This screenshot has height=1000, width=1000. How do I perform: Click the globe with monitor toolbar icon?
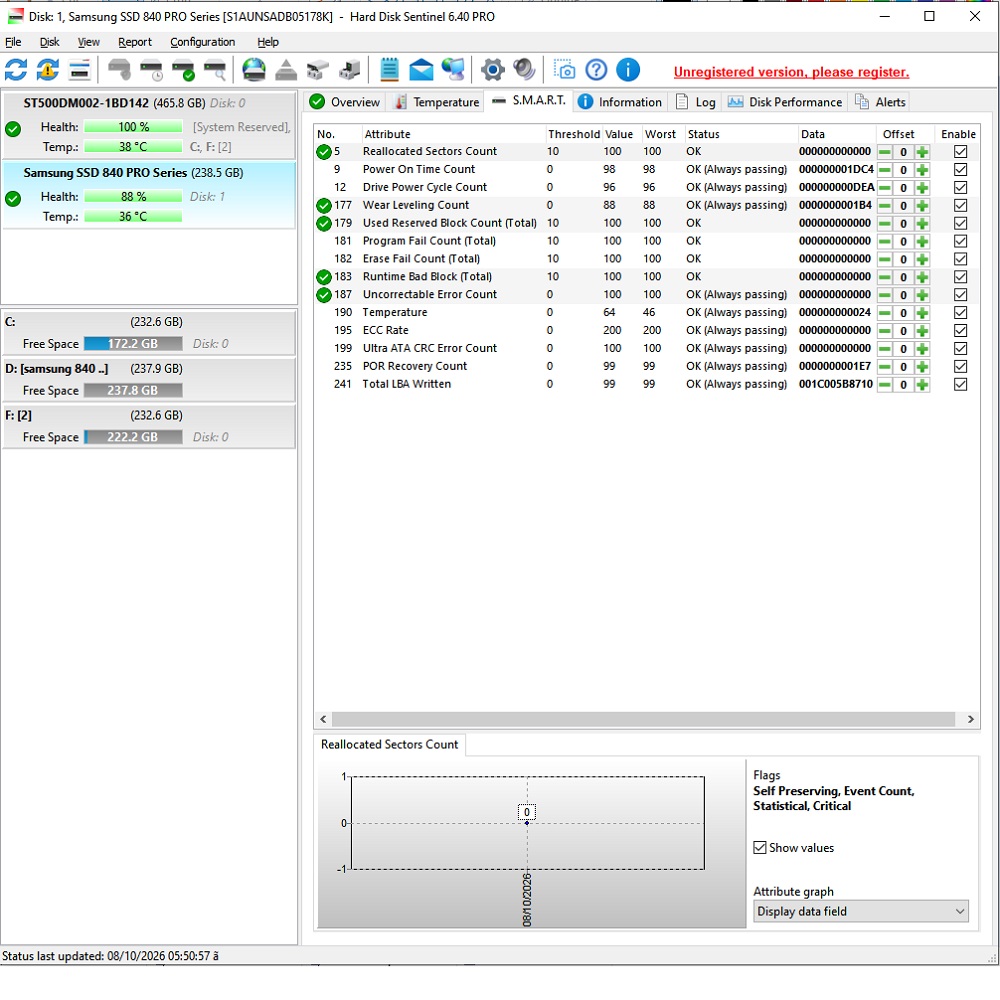[x=453, y=70]
